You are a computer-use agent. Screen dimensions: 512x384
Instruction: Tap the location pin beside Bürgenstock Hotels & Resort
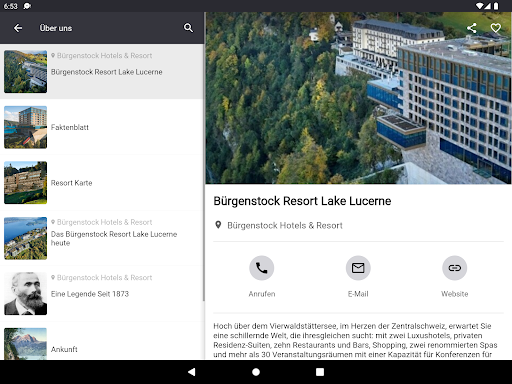pyautogui.click(x=218, y=225)
